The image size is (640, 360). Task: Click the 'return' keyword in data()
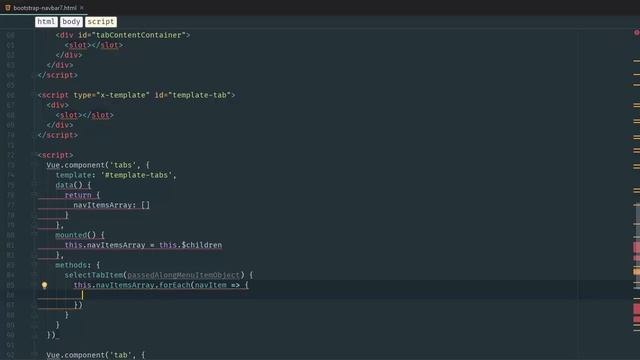coord(78,195)
